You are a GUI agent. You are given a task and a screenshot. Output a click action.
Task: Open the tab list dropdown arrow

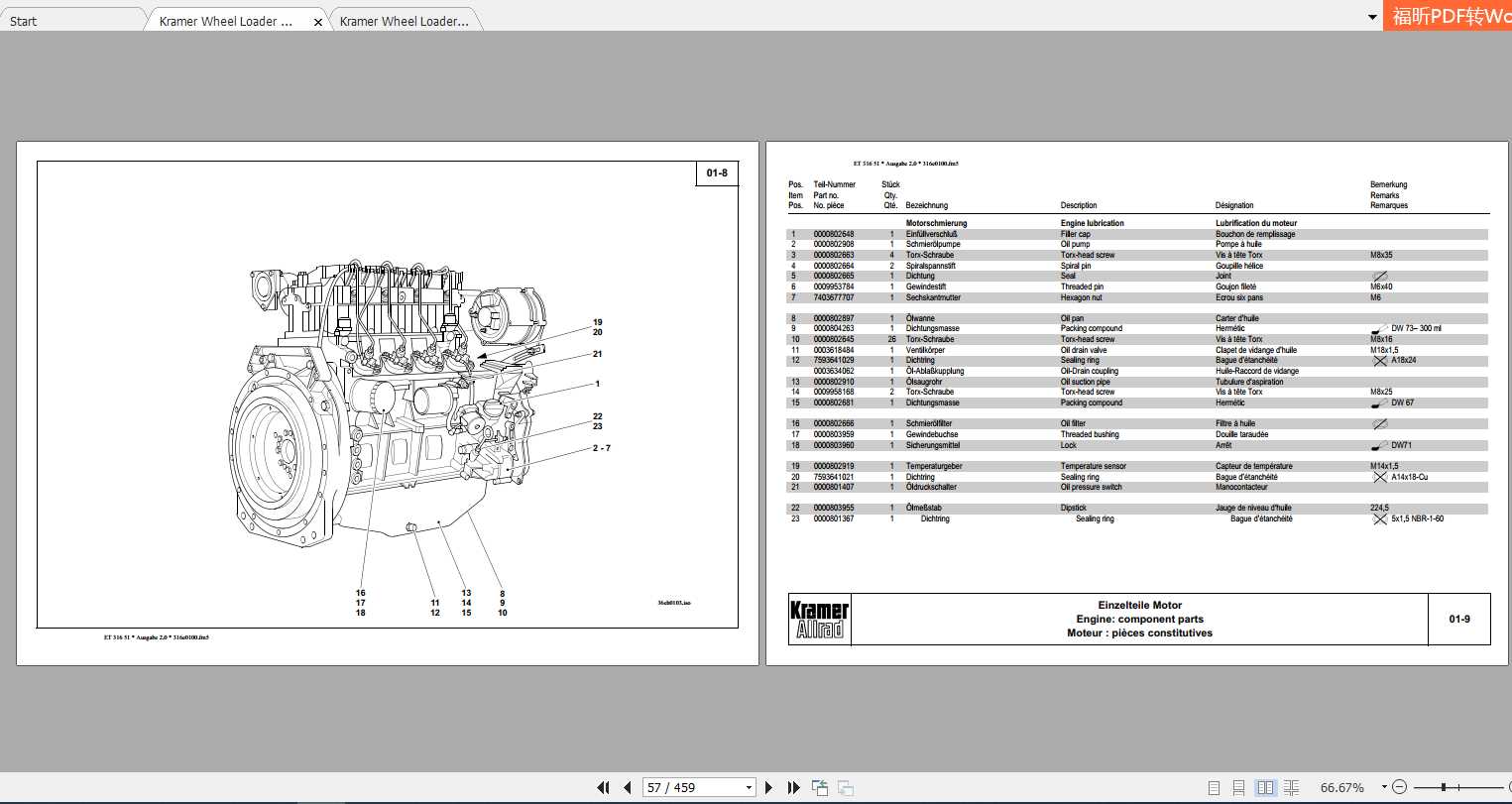coord(1373,17)
